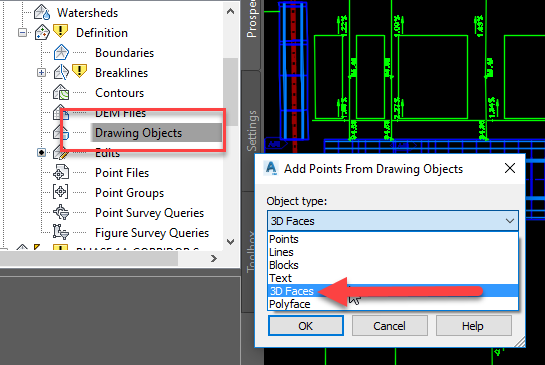Click the tree panel scroll-down arrow
The height and width of the screenshot is (365, 545).
pyautogui.click(x=230, y=242)
